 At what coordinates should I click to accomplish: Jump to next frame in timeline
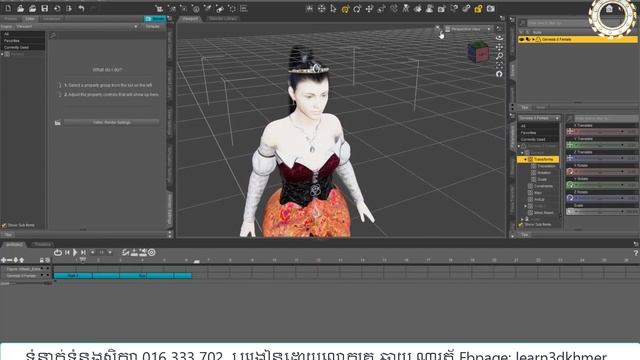83,253
